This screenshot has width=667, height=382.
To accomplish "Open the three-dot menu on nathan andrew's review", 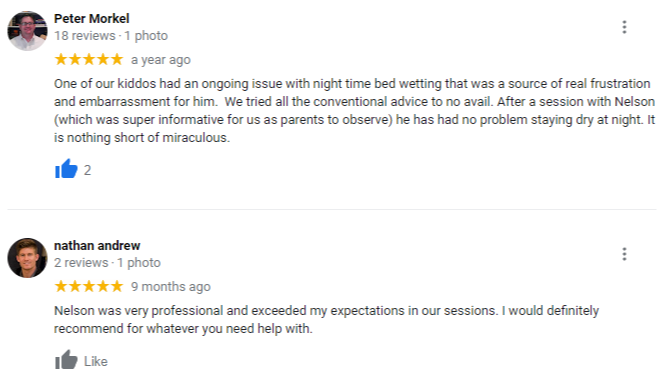I will tap(624, 254).
